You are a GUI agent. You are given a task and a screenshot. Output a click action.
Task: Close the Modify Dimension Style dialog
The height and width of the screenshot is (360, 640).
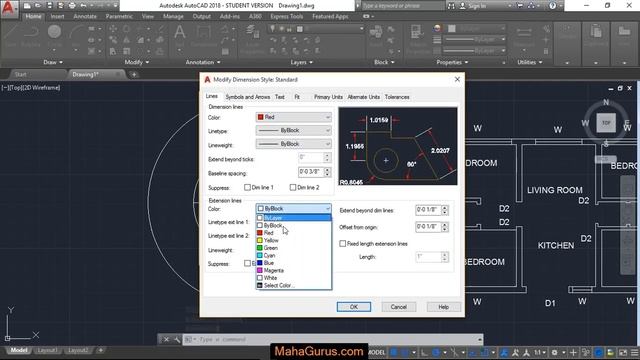click(457, 79)
